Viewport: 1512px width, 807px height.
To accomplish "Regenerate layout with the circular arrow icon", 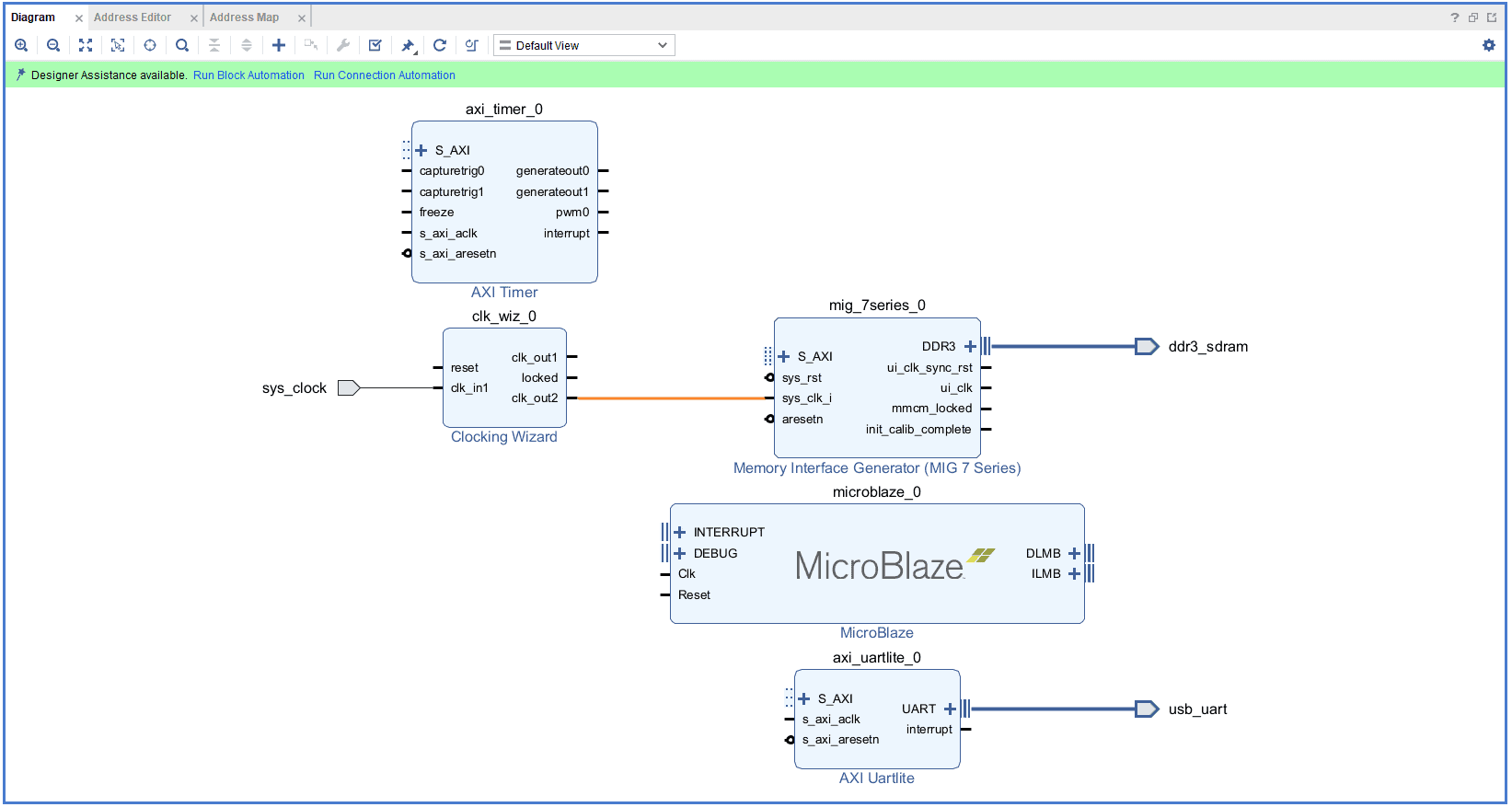I will coord(440,45).
